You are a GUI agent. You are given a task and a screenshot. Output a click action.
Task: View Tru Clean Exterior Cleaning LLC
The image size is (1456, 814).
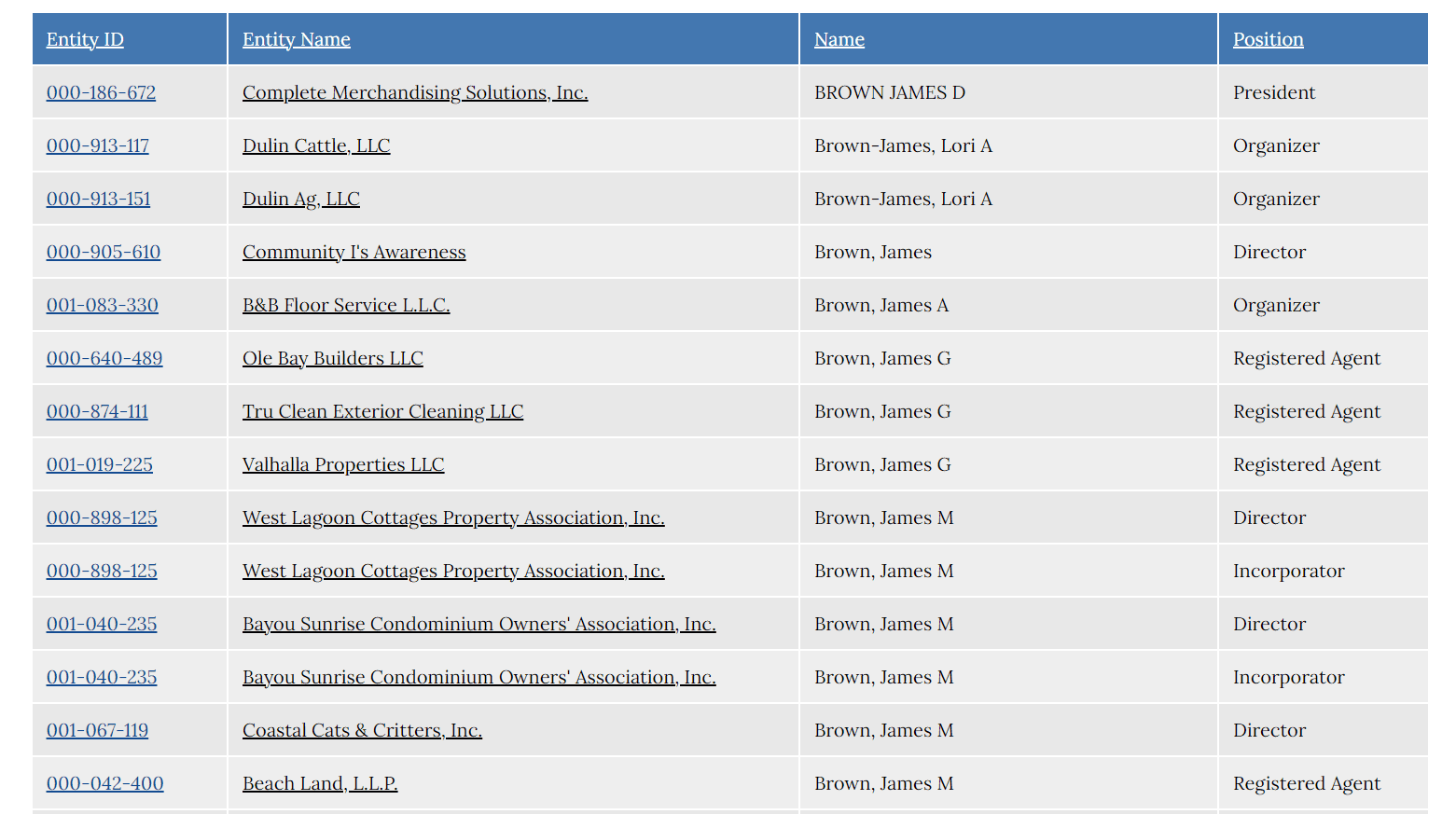(382, 411)
